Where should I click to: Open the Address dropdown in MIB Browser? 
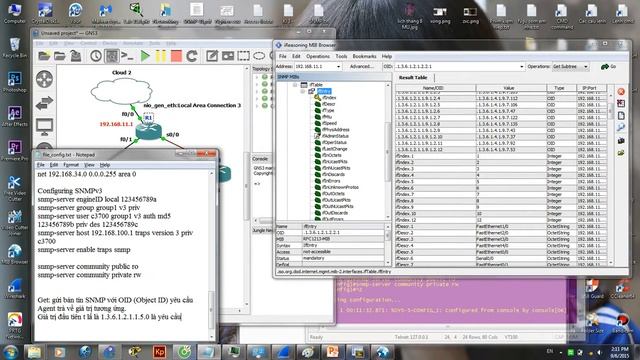click(338, 67)
